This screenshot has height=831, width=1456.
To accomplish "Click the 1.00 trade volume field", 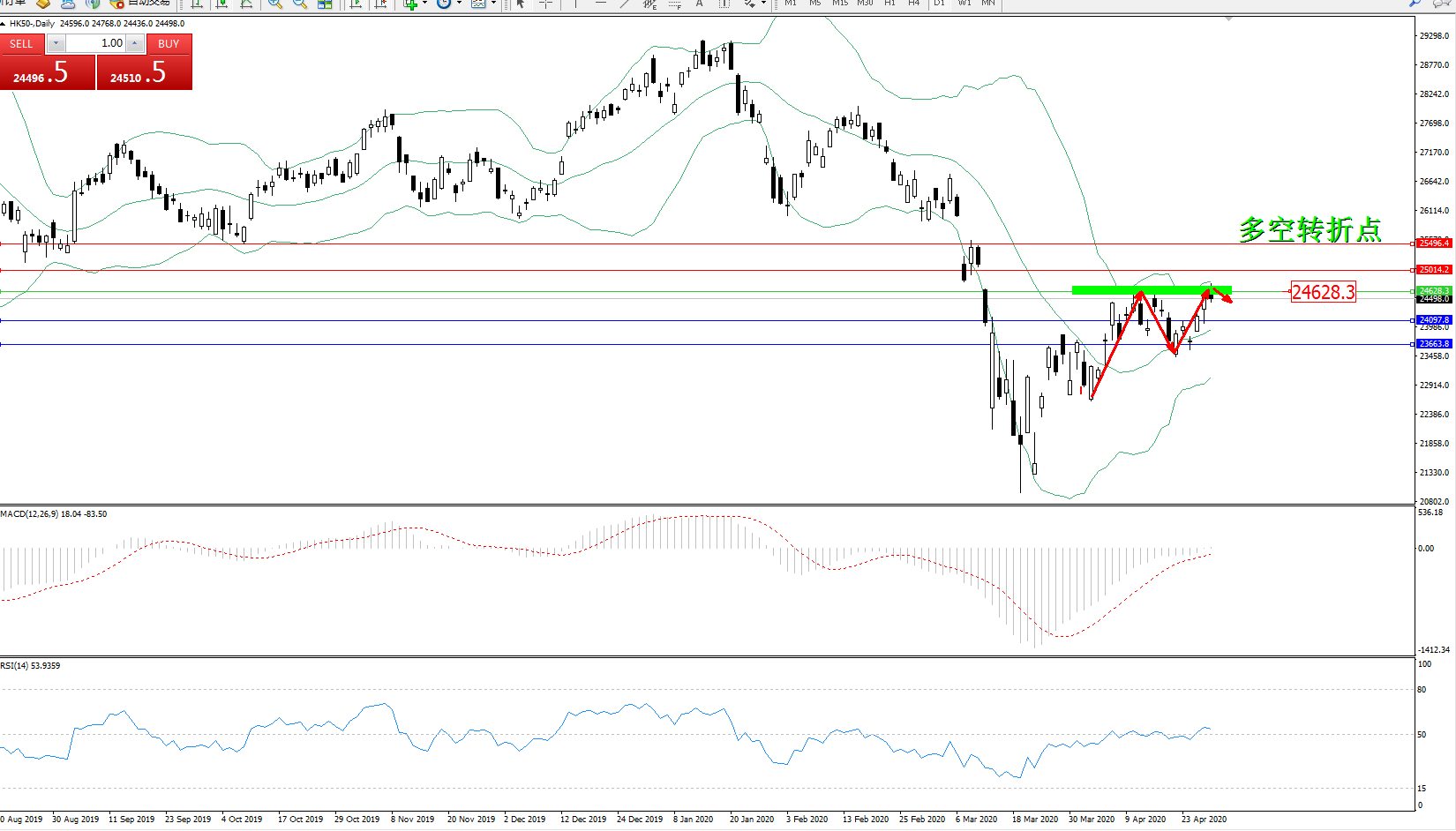I will point(95,43).
